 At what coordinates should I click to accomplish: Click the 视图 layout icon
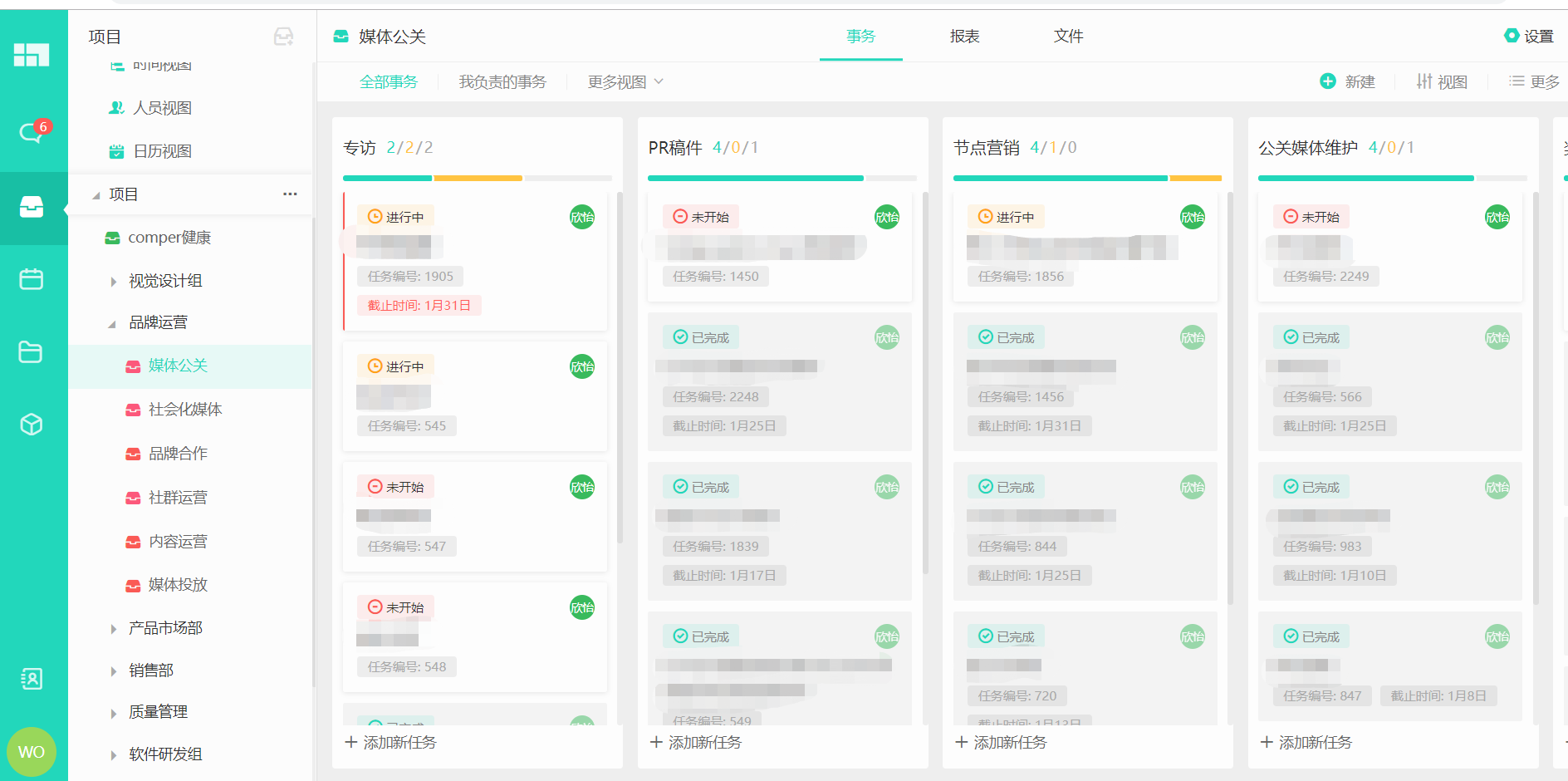pos(1424,81)
